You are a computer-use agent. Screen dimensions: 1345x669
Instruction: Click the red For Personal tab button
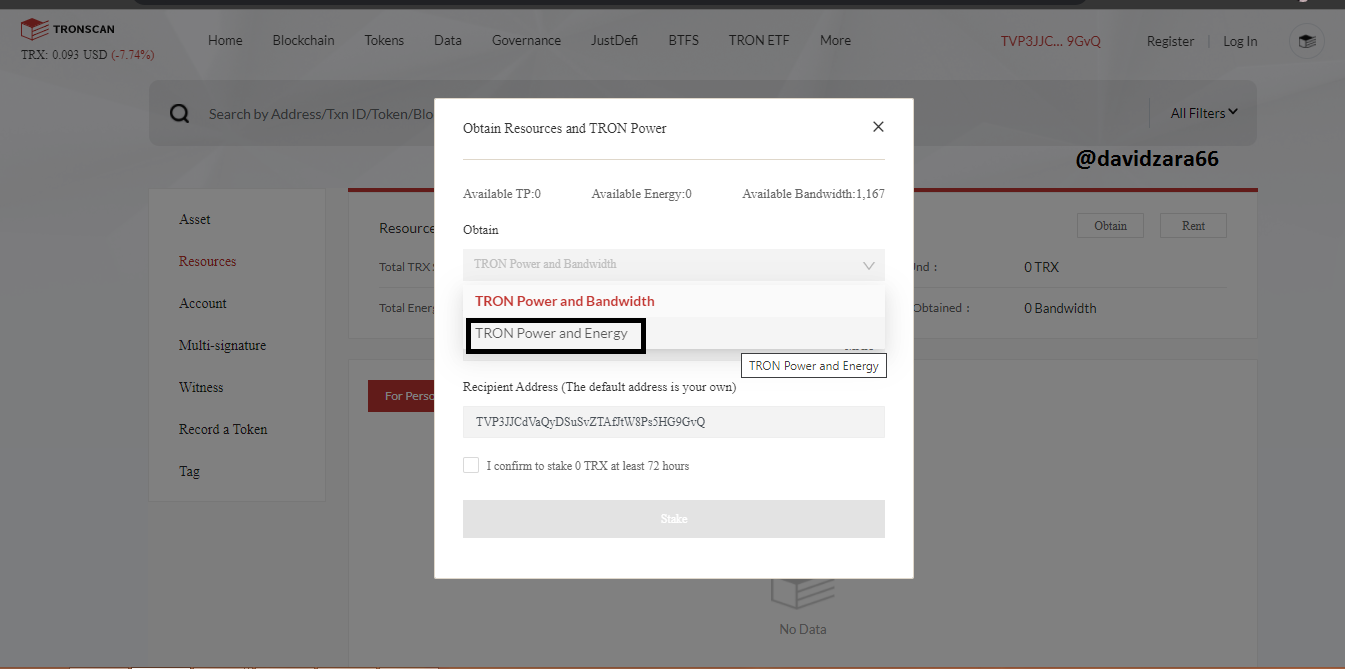402,396
